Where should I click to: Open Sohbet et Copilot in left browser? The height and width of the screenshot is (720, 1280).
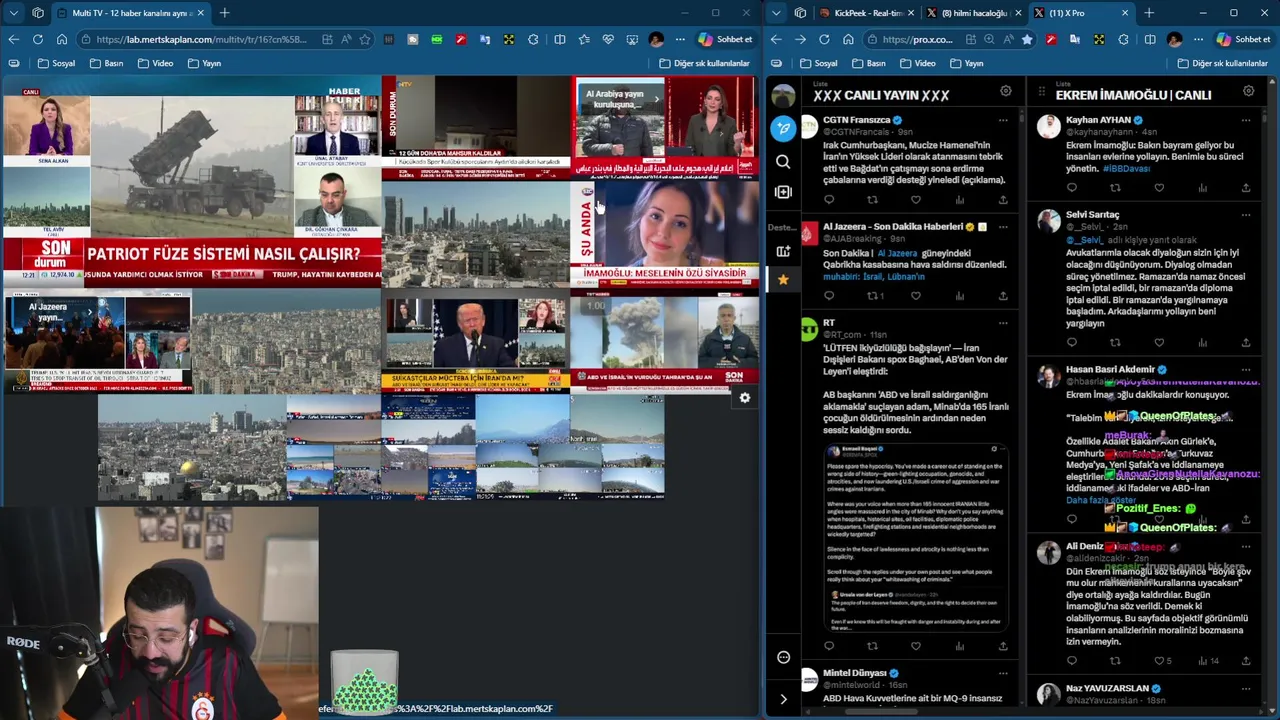(x=725, y=39)
